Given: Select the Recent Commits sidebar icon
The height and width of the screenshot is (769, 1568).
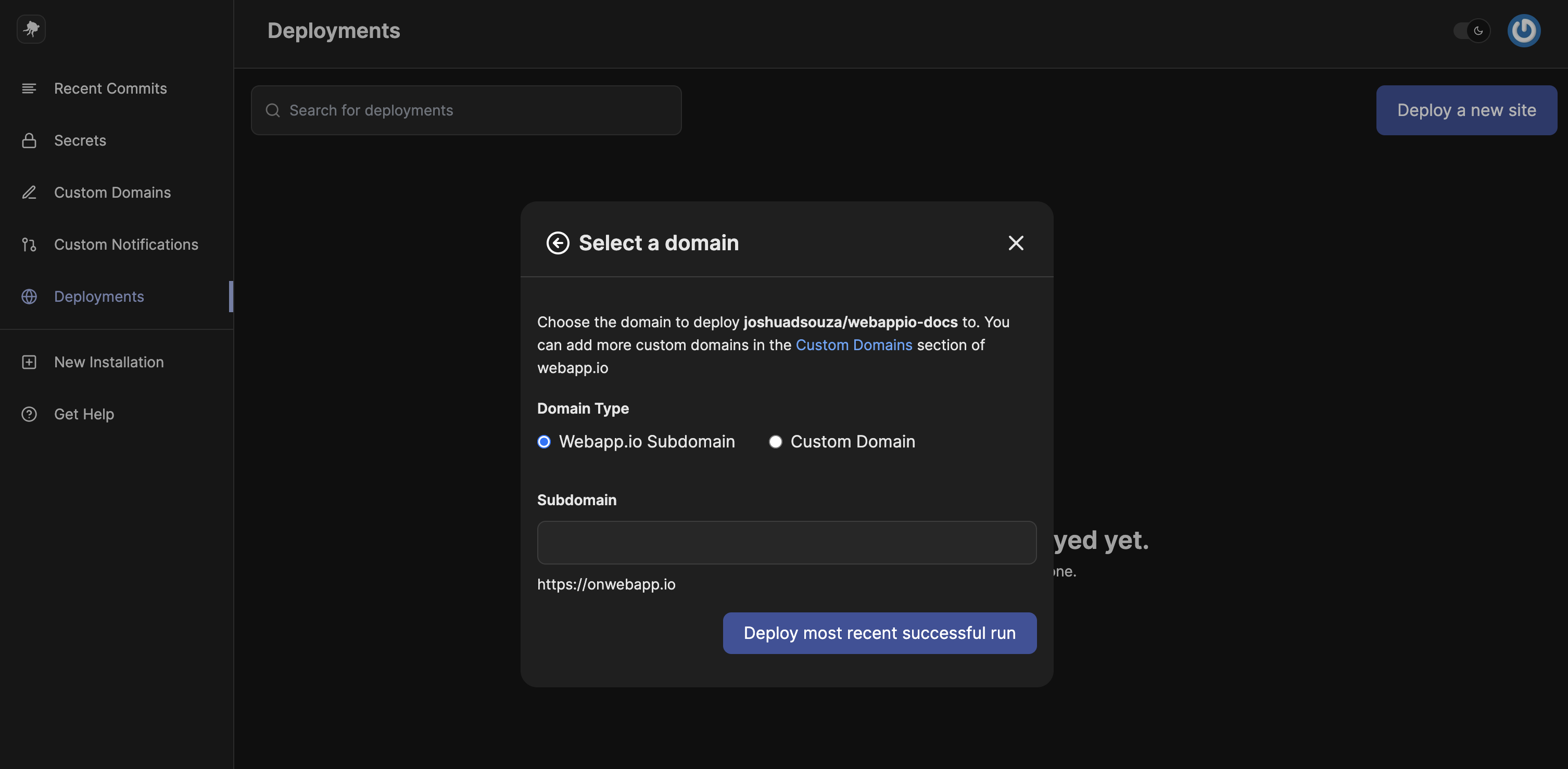Looking at the screenshot, I should tap(29, 88).
